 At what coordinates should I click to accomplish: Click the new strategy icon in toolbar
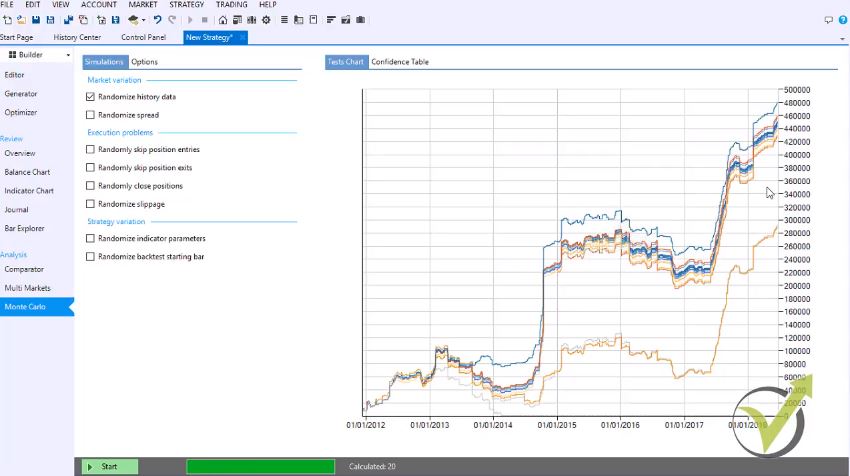[7, 20]
